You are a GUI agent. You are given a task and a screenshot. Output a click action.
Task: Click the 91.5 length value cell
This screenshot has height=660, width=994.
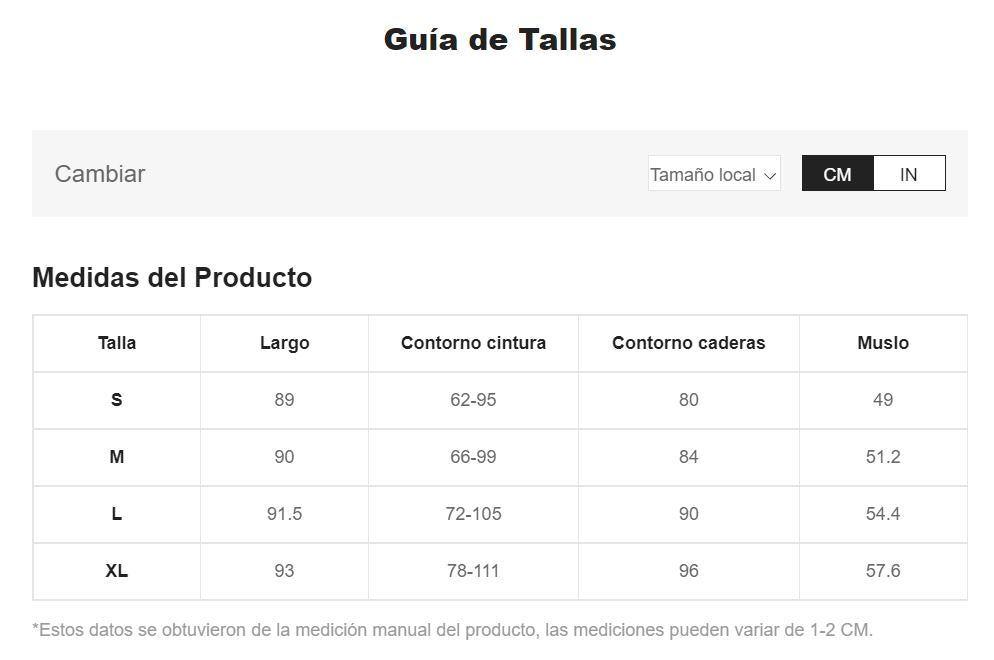pyautogui.click(x=285, y=514)
